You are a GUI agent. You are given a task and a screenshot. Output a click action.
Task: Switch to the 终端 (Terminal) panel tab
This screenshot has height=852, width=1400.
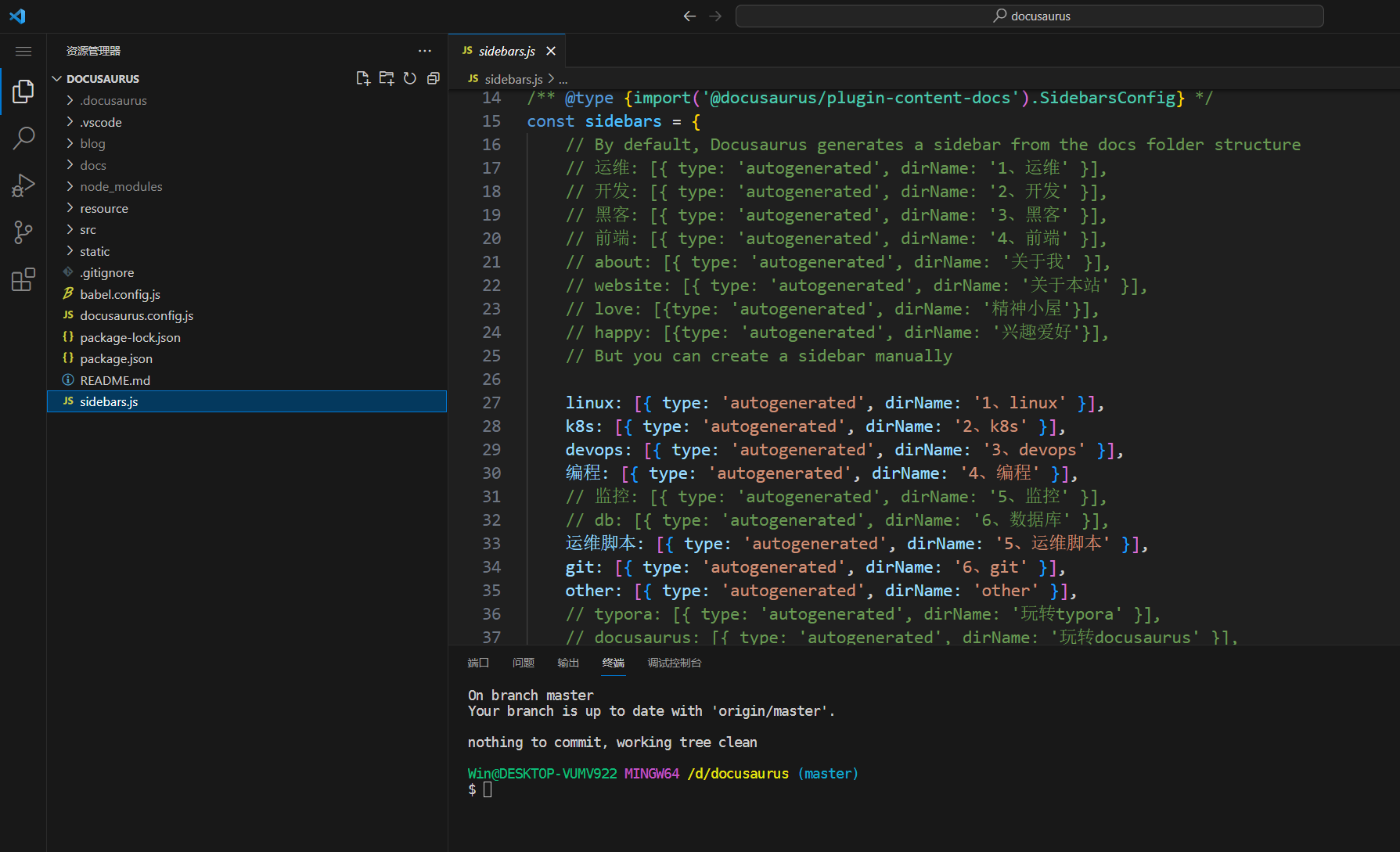coord(614,663)
